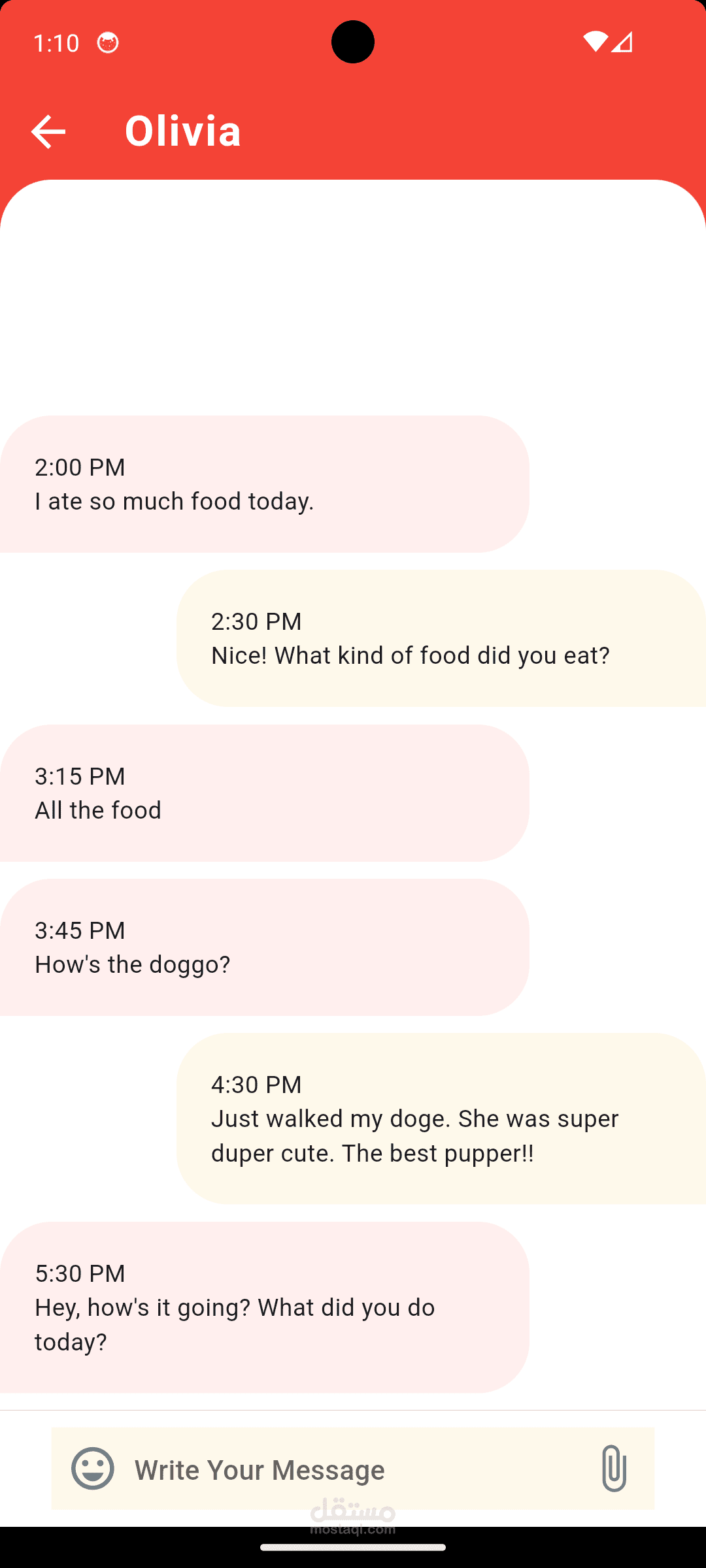Tap the Wi-Fi status icon
Screen dimensions: 706x1568
[x=595, y=42]
